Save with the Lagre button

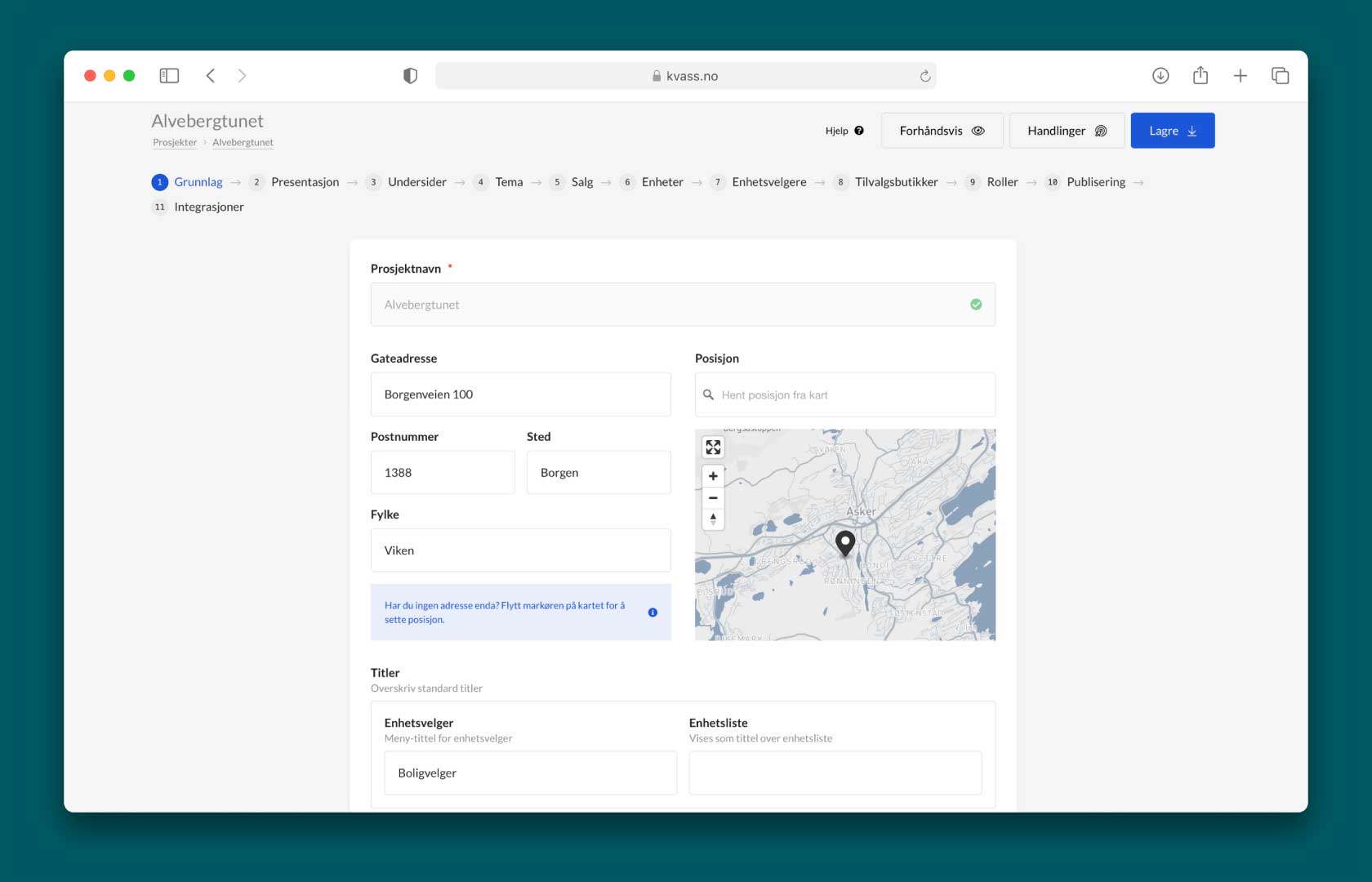pyautogui.click(x=1173, y=131)
